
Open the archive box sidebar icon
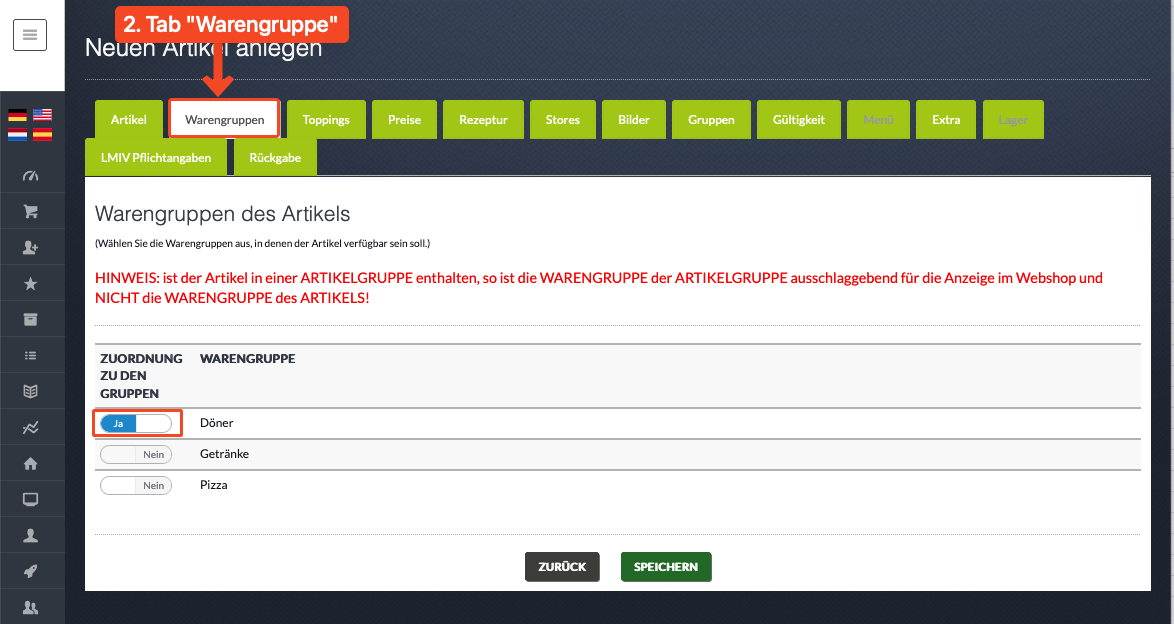point(31,320)
